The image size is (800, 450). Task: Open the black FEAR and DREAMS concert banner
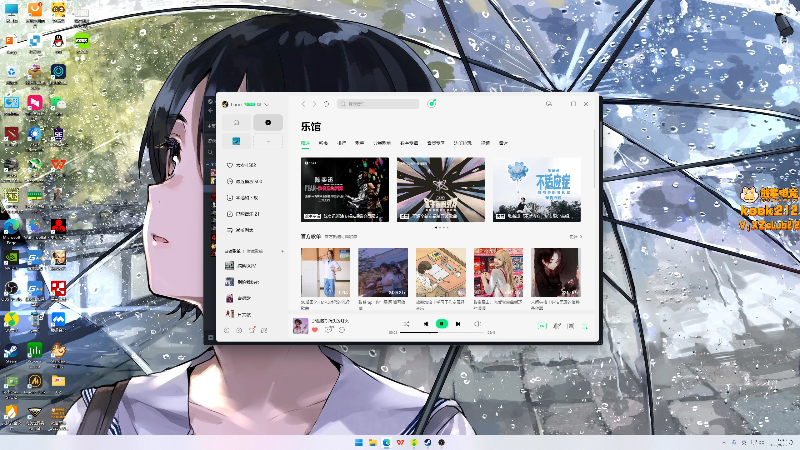pyautogui.click(x=345, y=189)
